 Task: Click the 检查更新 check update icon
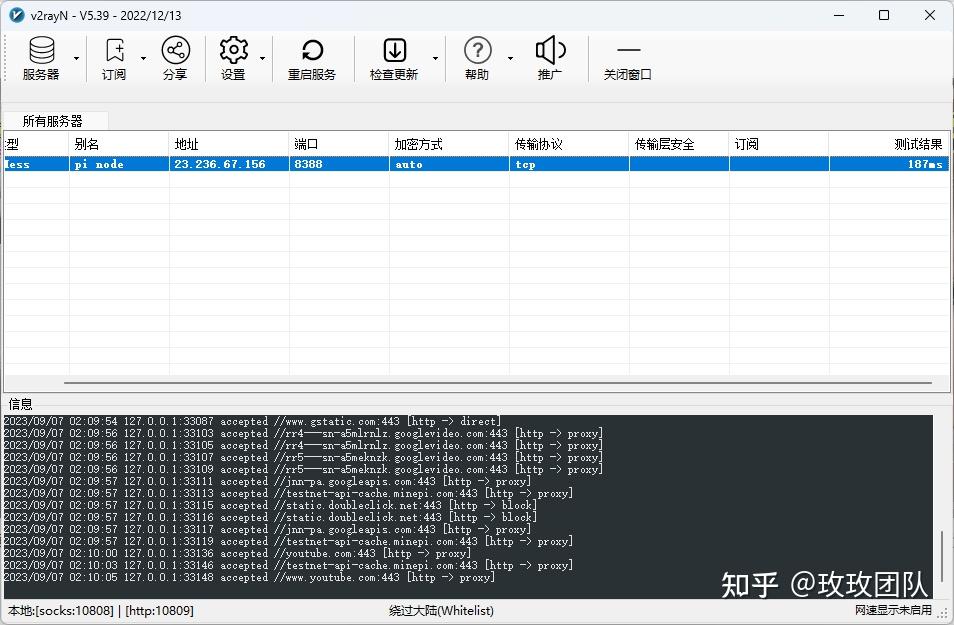[x=395, y=51]
